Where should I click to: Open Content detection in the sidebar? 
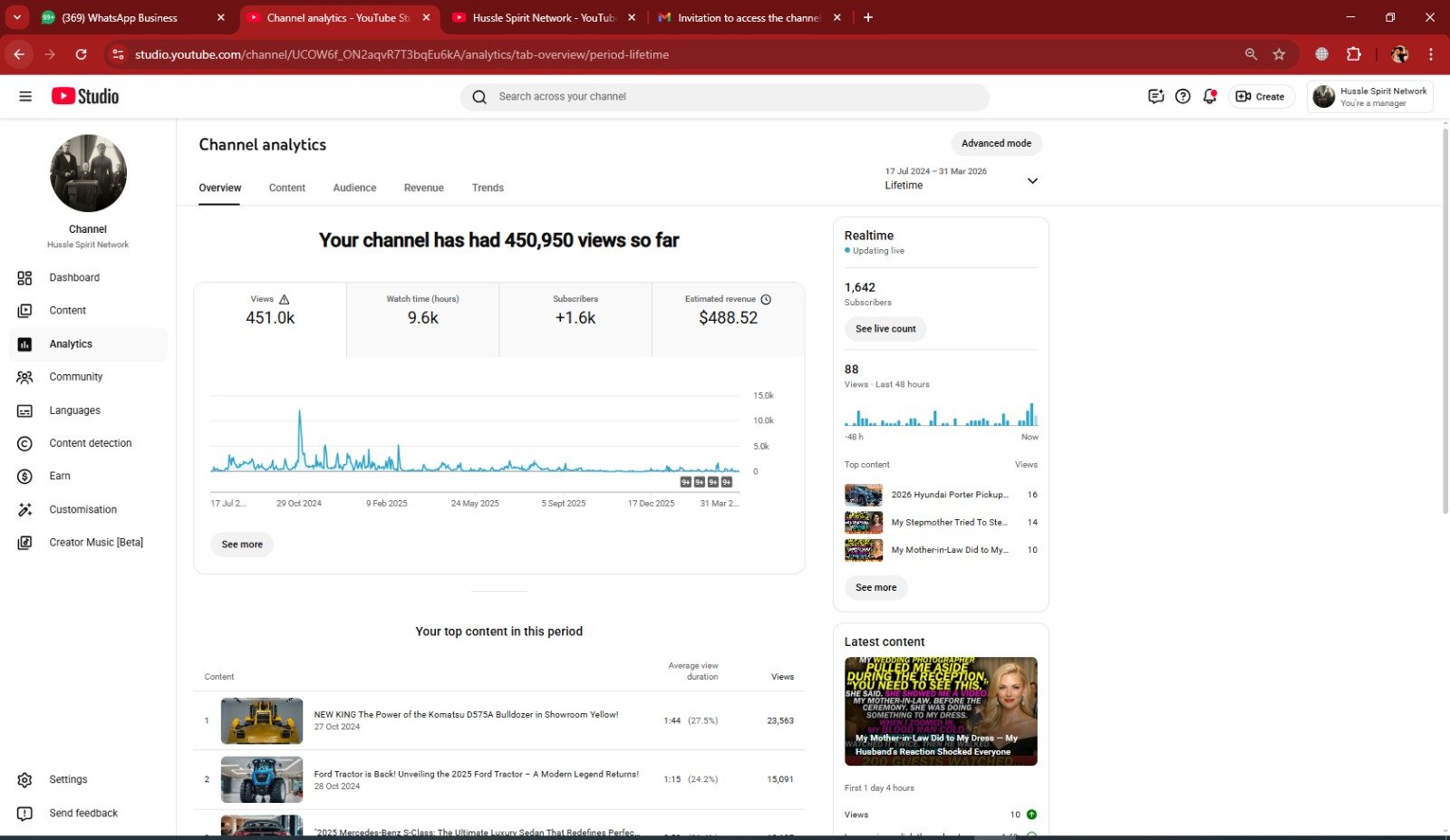point(90,443)
